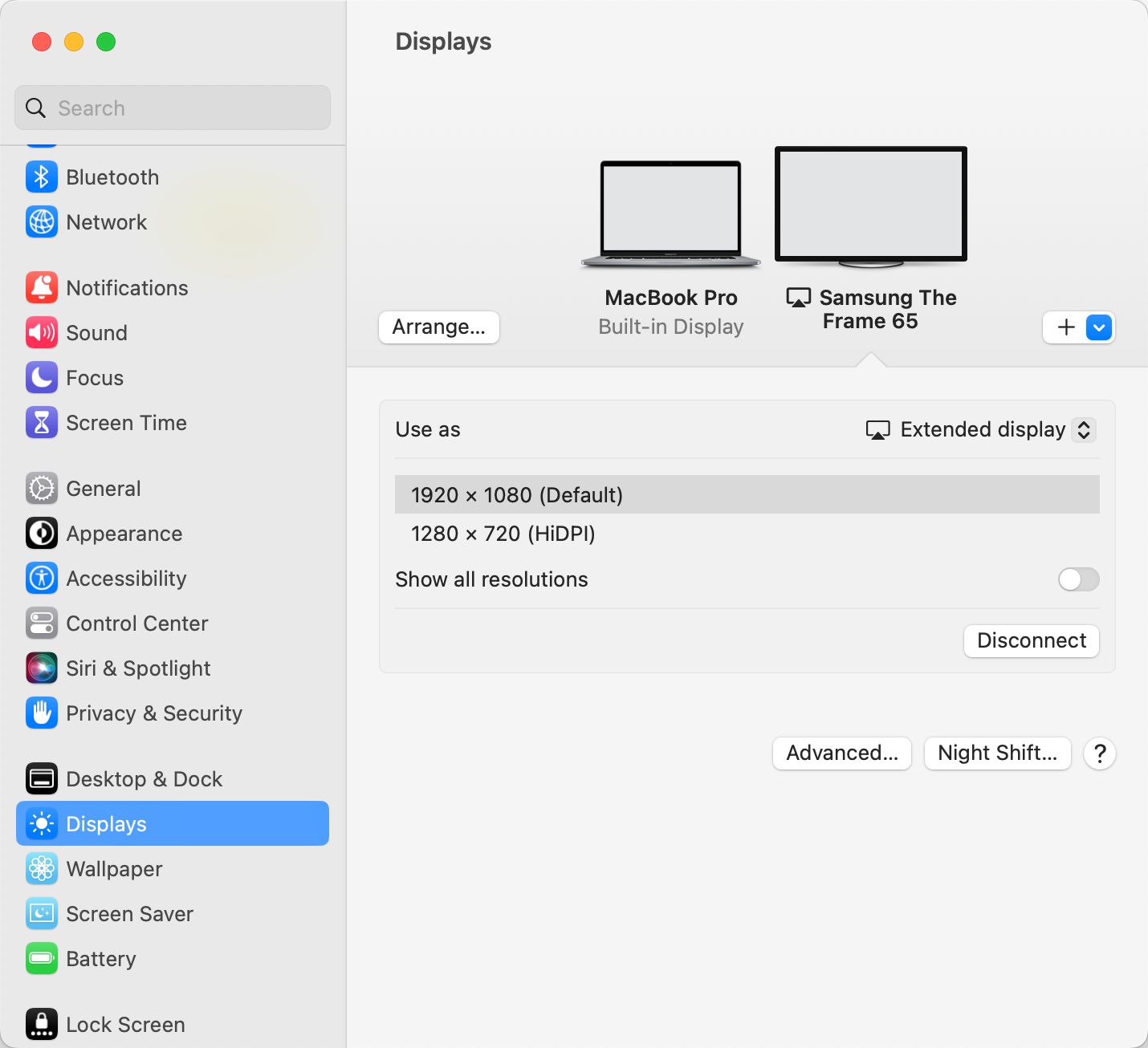Click the Bluetooth icon in sidebar
This screenshot has height=1048, width=1148.
[42, 177]
